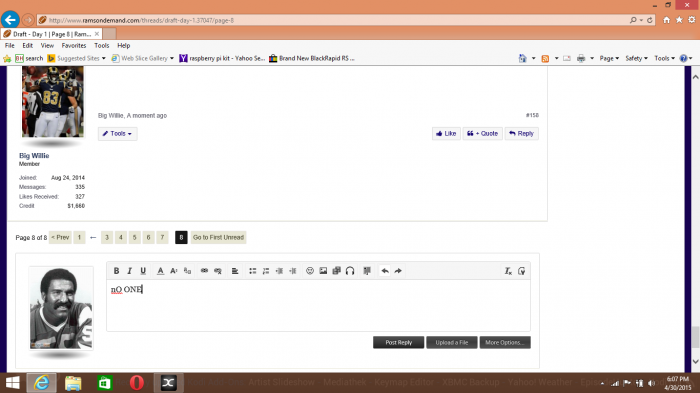This screenshot has width=700, height=393.
Task: Toggle italic formatting in the reply editor
Action: [129, 271]
